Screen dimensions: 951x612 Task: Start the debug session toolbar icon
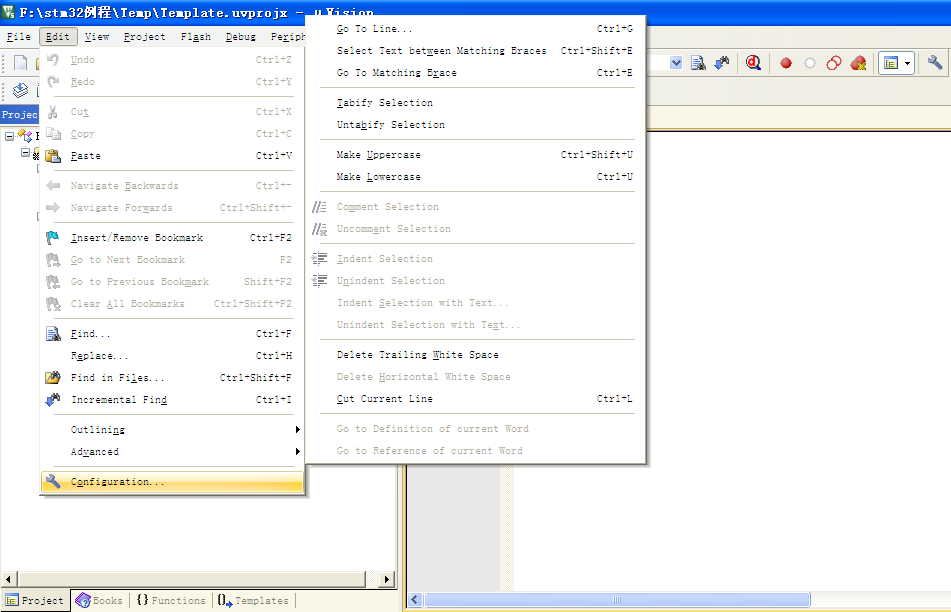753,63
